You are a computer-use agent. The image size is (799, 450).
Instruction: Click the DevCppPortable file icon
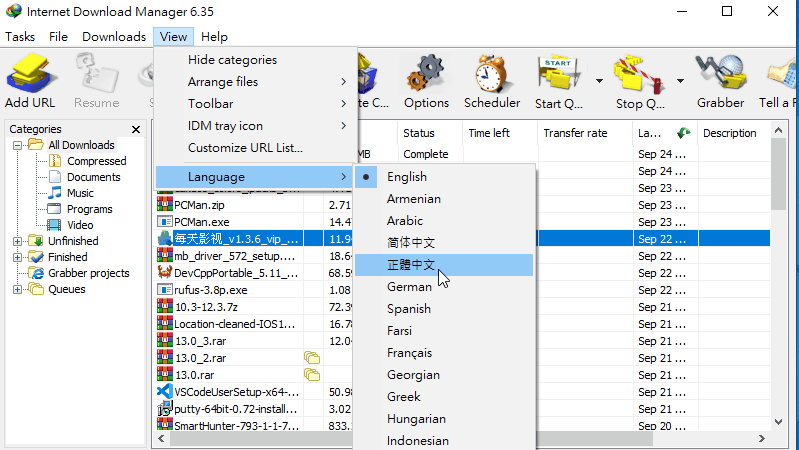[x=165, y=272]
